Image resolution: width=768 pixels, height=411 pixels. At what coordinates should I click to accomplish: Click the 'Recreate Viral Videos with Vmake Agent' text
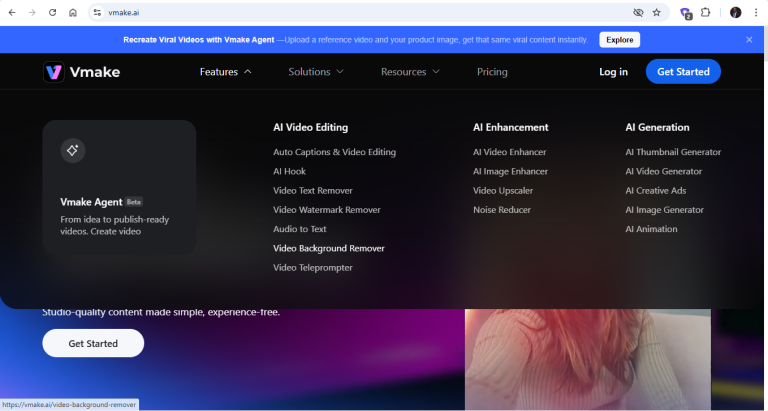tap(199, 40)
